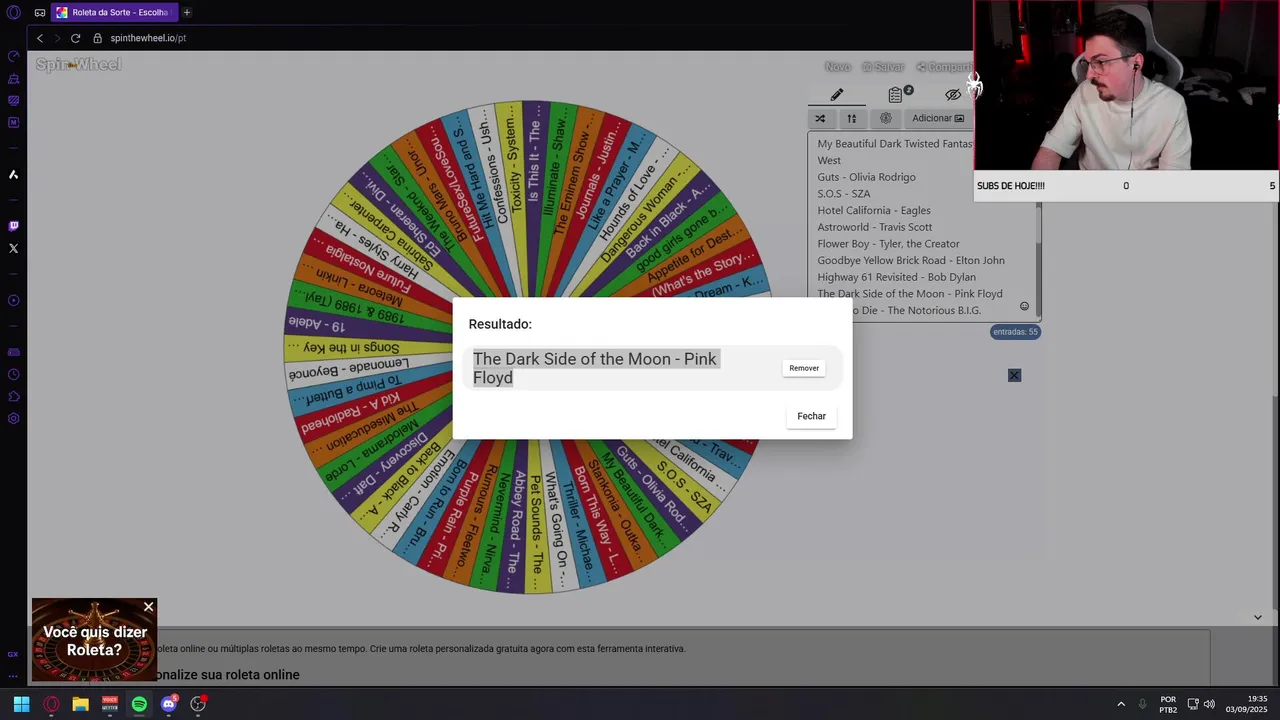The height and width of the screenshot is (720, 1280).
Task: Click the address bar URL field
Action: coord(148,38)
